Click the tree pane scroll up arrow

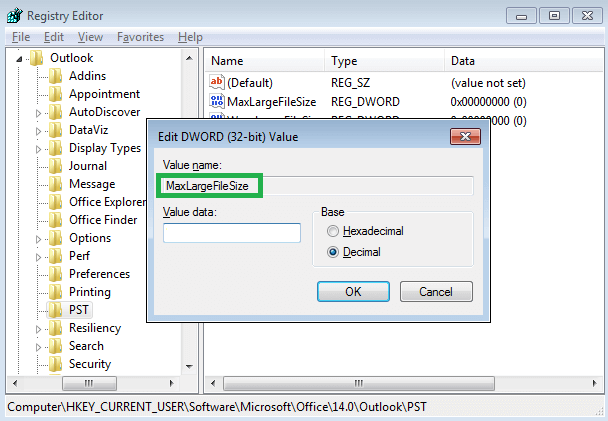click(189, 58)
